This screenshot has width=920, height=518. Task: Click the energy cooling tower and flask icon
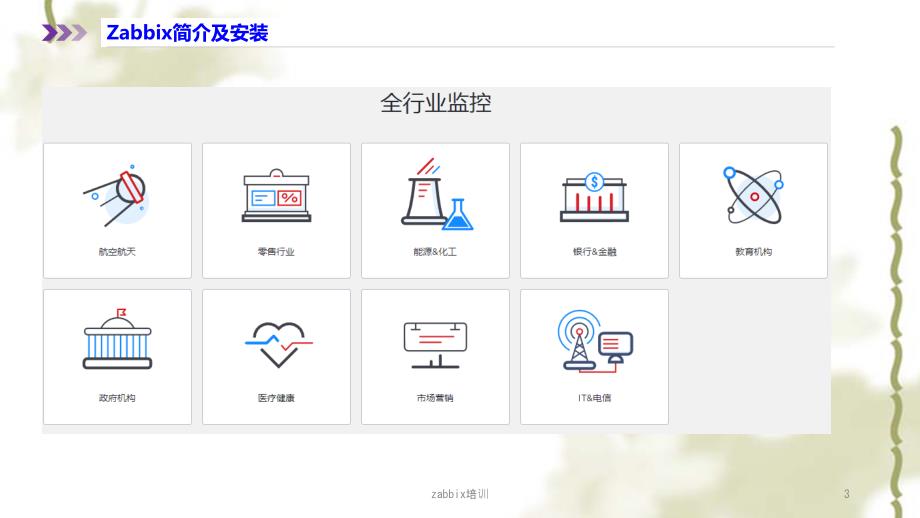(437, 194)
